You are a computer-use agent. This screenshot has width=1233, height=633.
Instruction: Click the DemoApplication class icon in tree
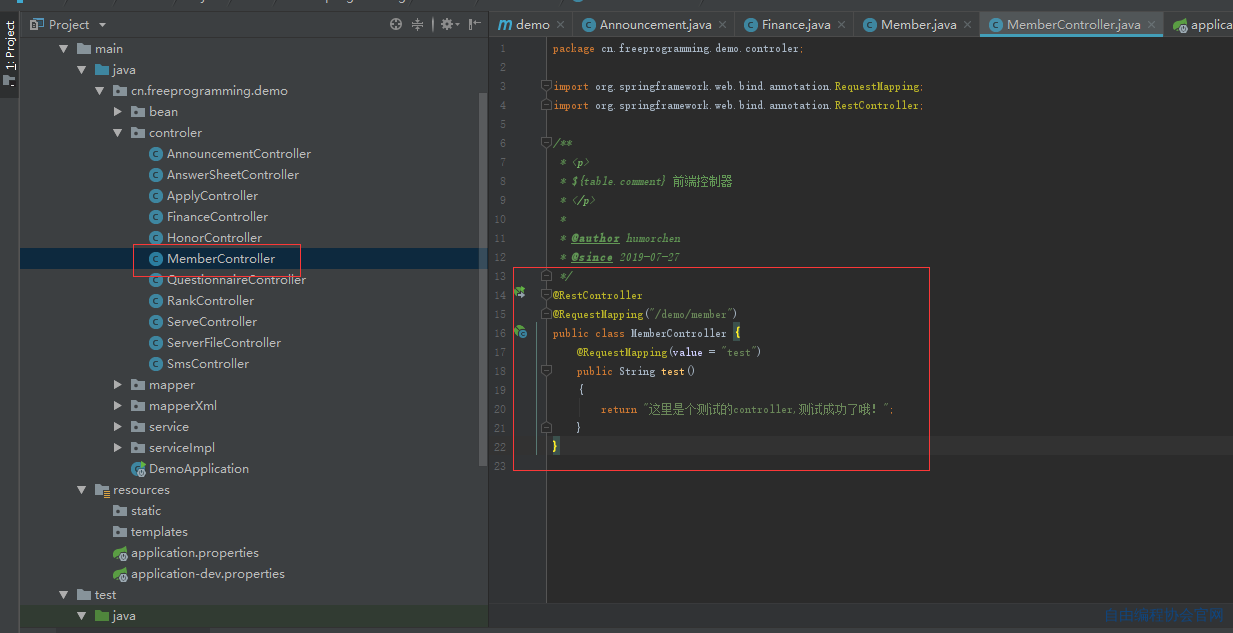click(x=138, y=469)
